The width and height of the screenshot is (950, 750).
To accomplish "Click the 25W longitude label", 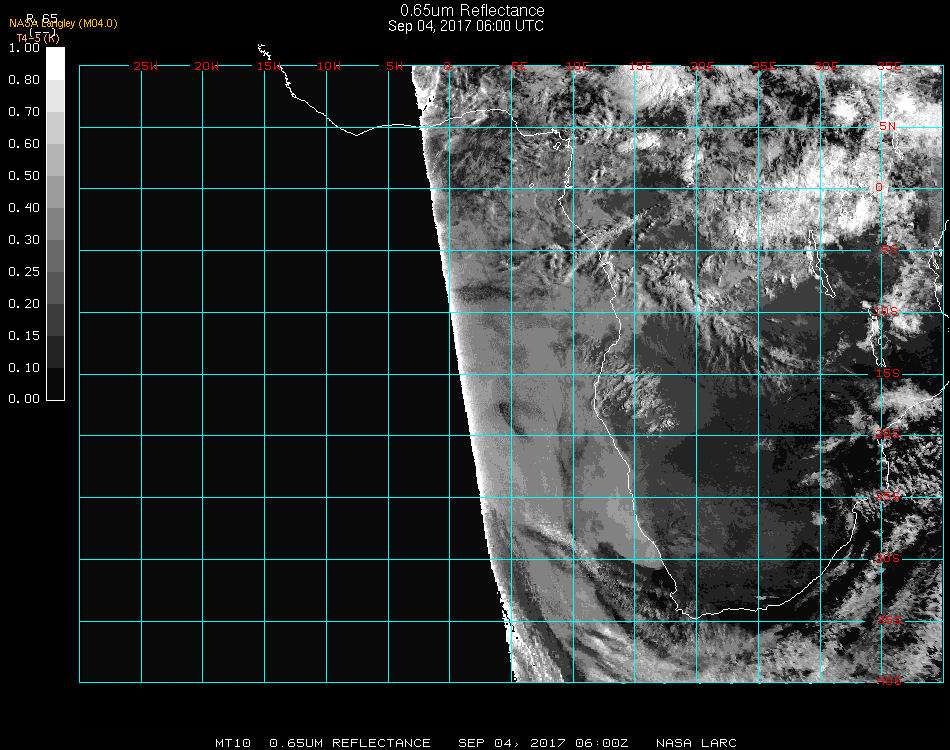I will (145, 66).
